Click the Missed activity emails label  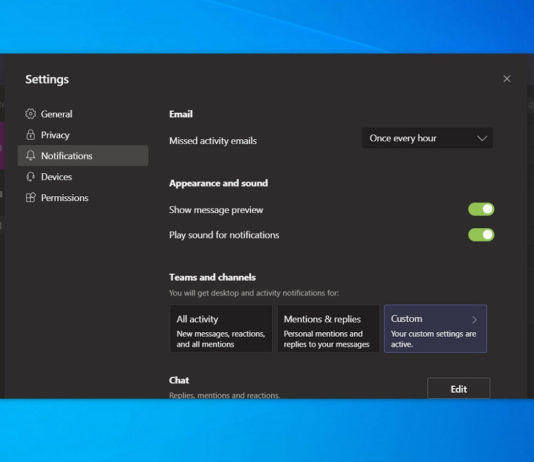tap(213, 141)
